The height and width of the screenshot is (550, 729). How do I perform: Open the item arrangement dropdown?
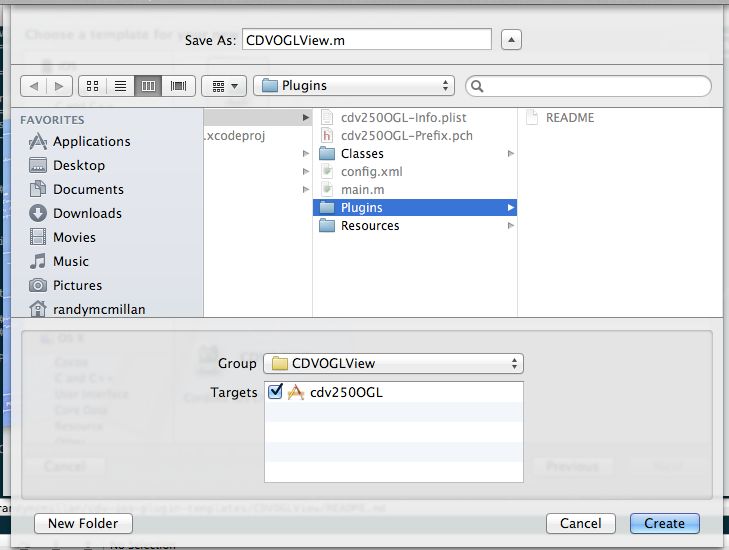(224, 86)
